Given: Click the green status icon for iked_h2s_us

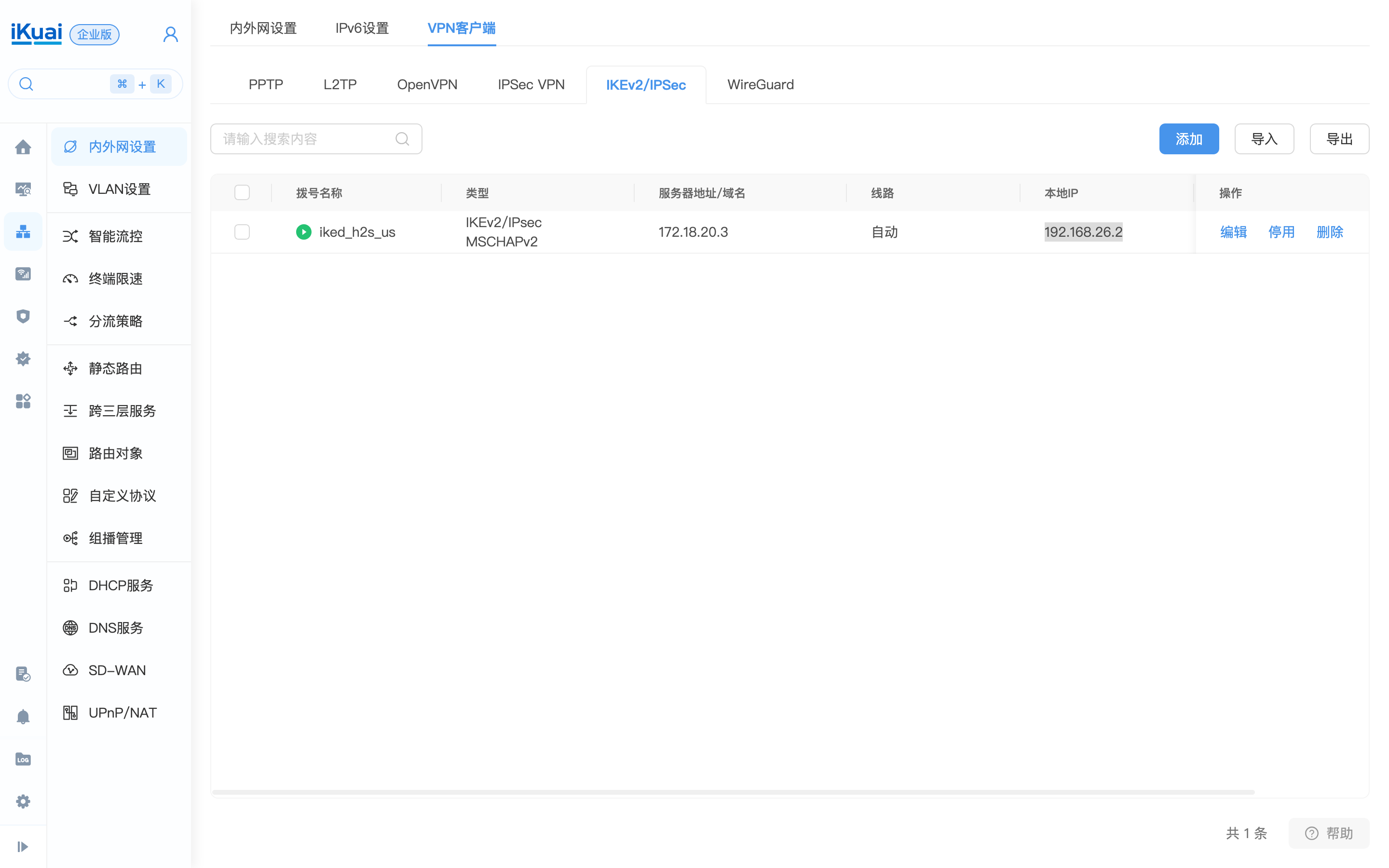Looking at the screenshot, I should [x=304, y=232].
